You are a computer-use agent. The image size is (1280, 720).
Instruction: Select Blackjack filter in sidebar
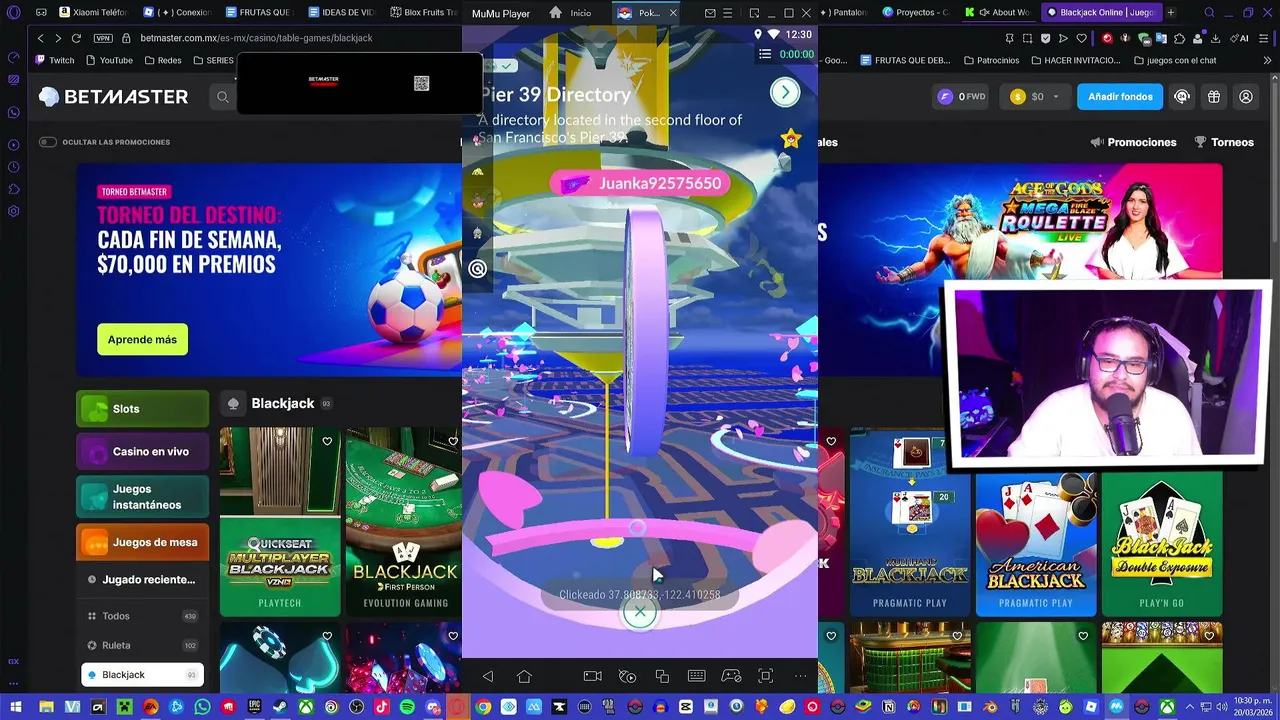pyautogui.click(x=142, y=675)
